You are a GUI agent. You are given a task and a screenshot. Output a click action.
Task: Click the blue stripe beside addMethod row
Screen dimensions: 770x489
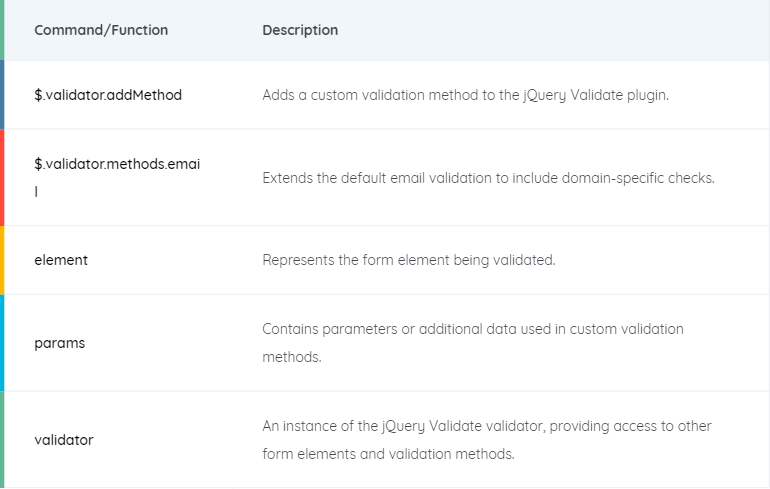pyautogui.click(x=2, y=95)
